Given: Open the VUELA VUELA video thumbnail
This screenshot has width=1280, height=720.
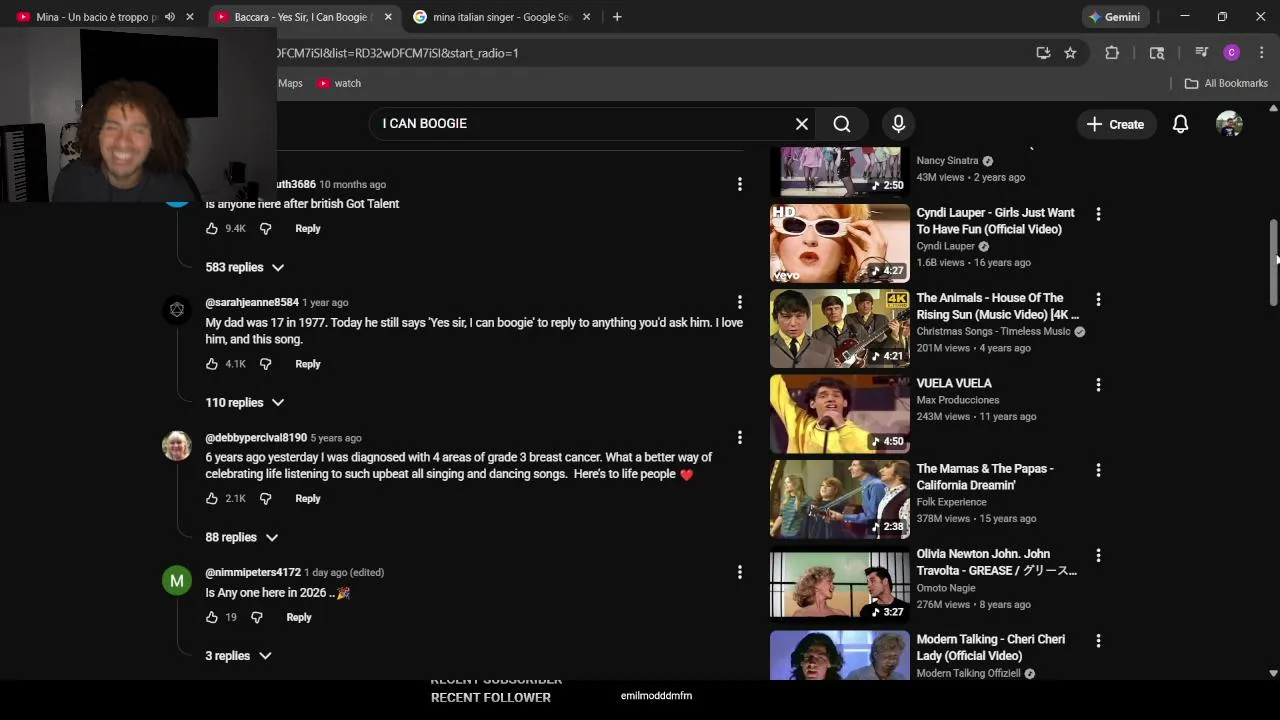Looking at the screenshot, I should coord(839,414).
